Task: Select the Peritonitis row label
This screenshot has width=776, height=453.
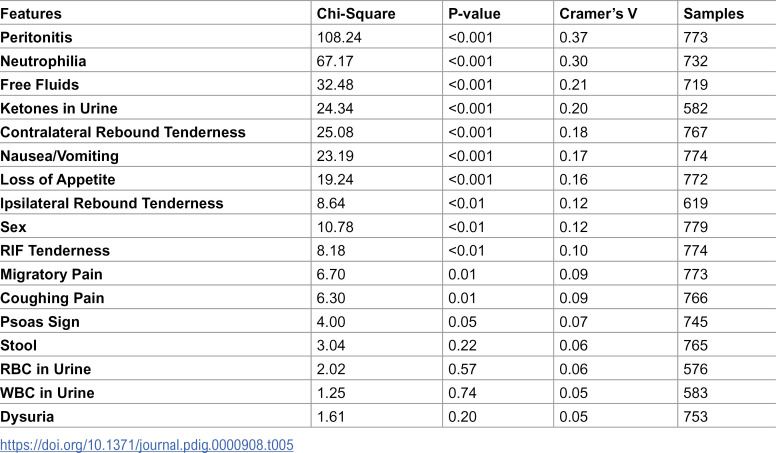Action: (36, 37)
